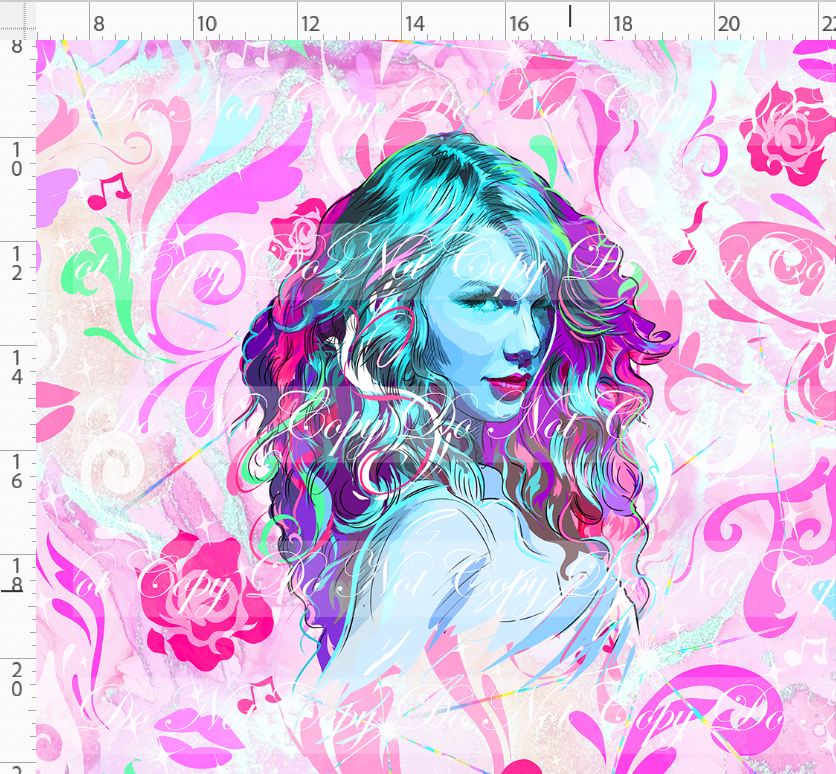The image size is (836, 774).
Task: Click the 18 mark on the vertical ruler
Action: pyautogui.click(x=17, y=576)
